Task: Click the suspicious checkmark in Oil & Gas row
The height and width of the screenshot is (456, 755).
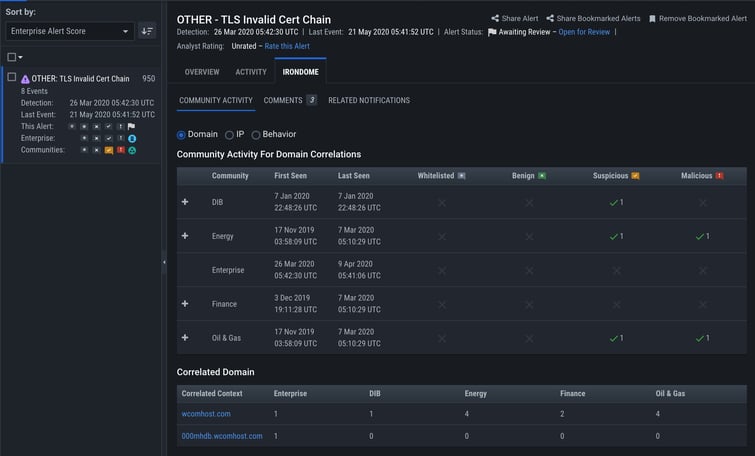Action: [613, 339]
